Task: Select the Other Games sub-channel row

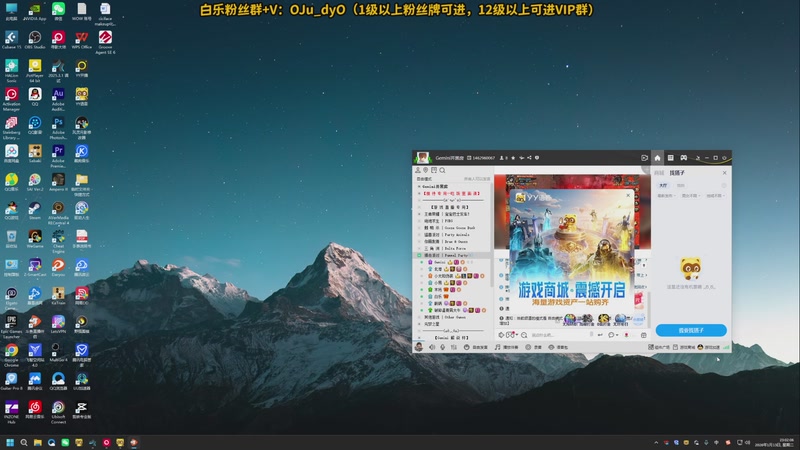Action: [x=453, y=317]
